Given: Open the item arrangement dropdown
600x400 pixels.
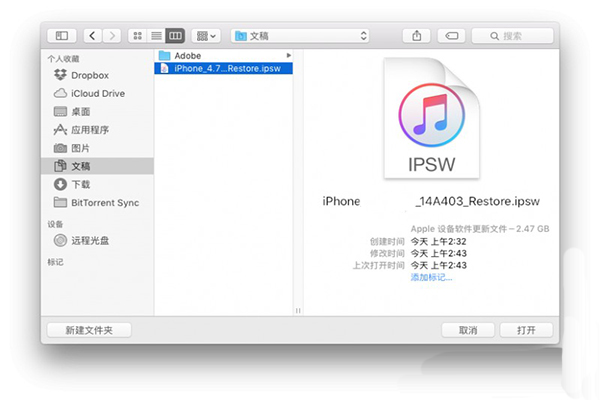Looking at the screenshot, I should point(206,36).
